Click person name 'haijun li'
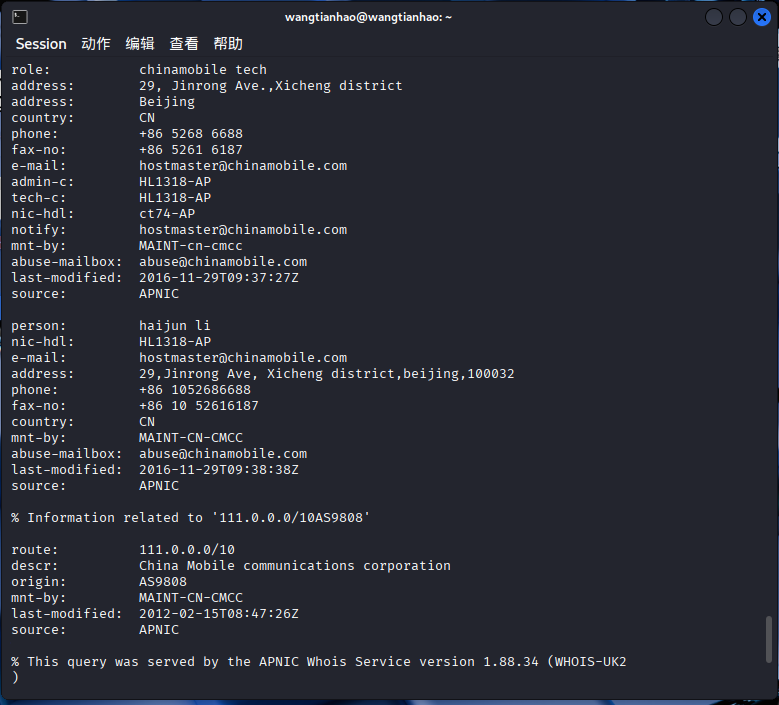The height and width of the screenshot is (705, 779). click(174, 326)
